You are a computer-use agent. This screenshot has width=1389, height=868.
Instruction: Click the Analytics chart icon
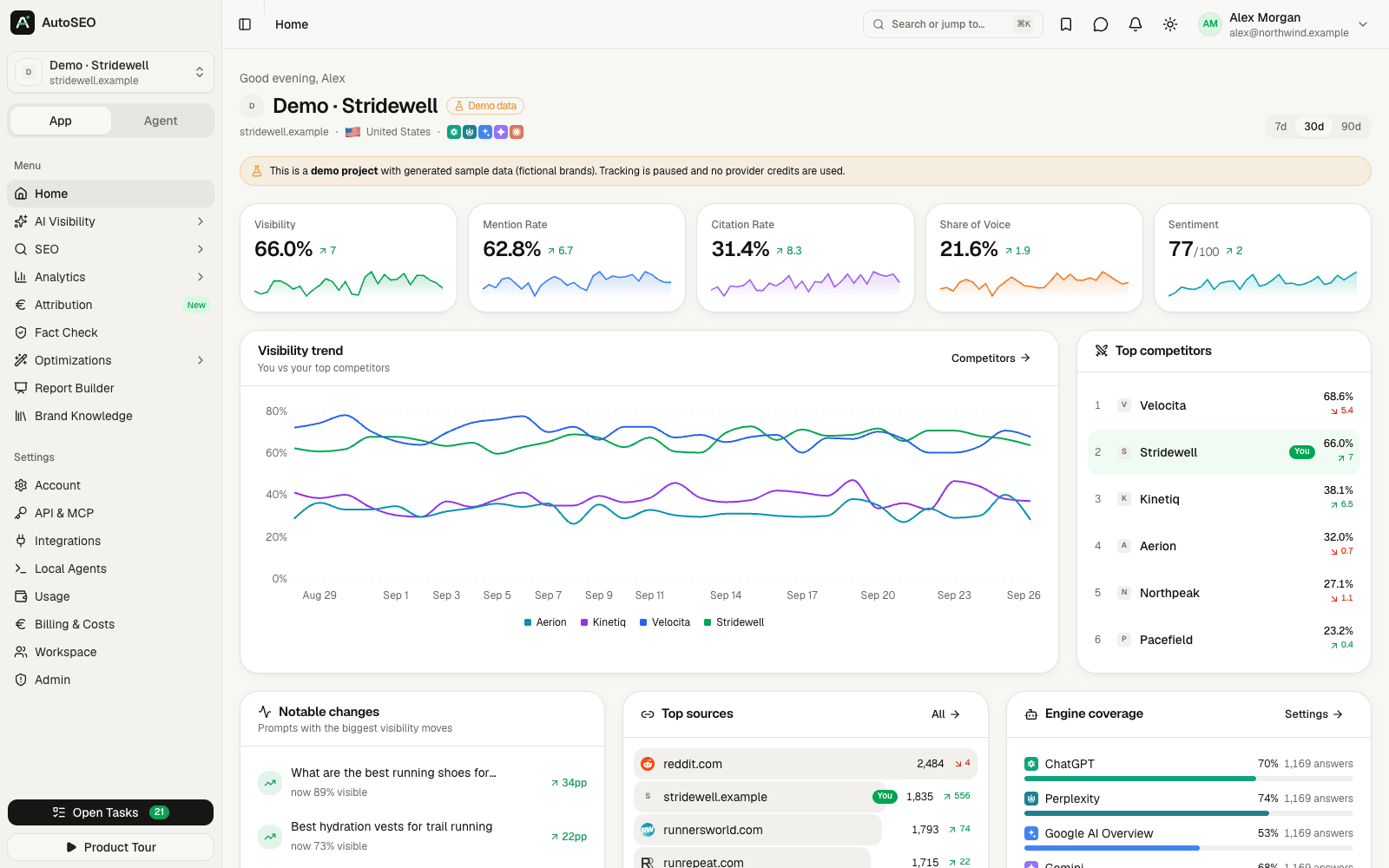[x=21, y=277]
